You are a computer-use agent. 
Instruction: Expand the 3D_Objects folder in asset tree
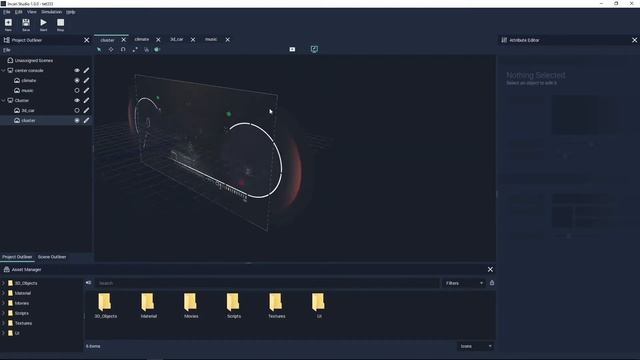pyautogui.click(x=4, y=283)
